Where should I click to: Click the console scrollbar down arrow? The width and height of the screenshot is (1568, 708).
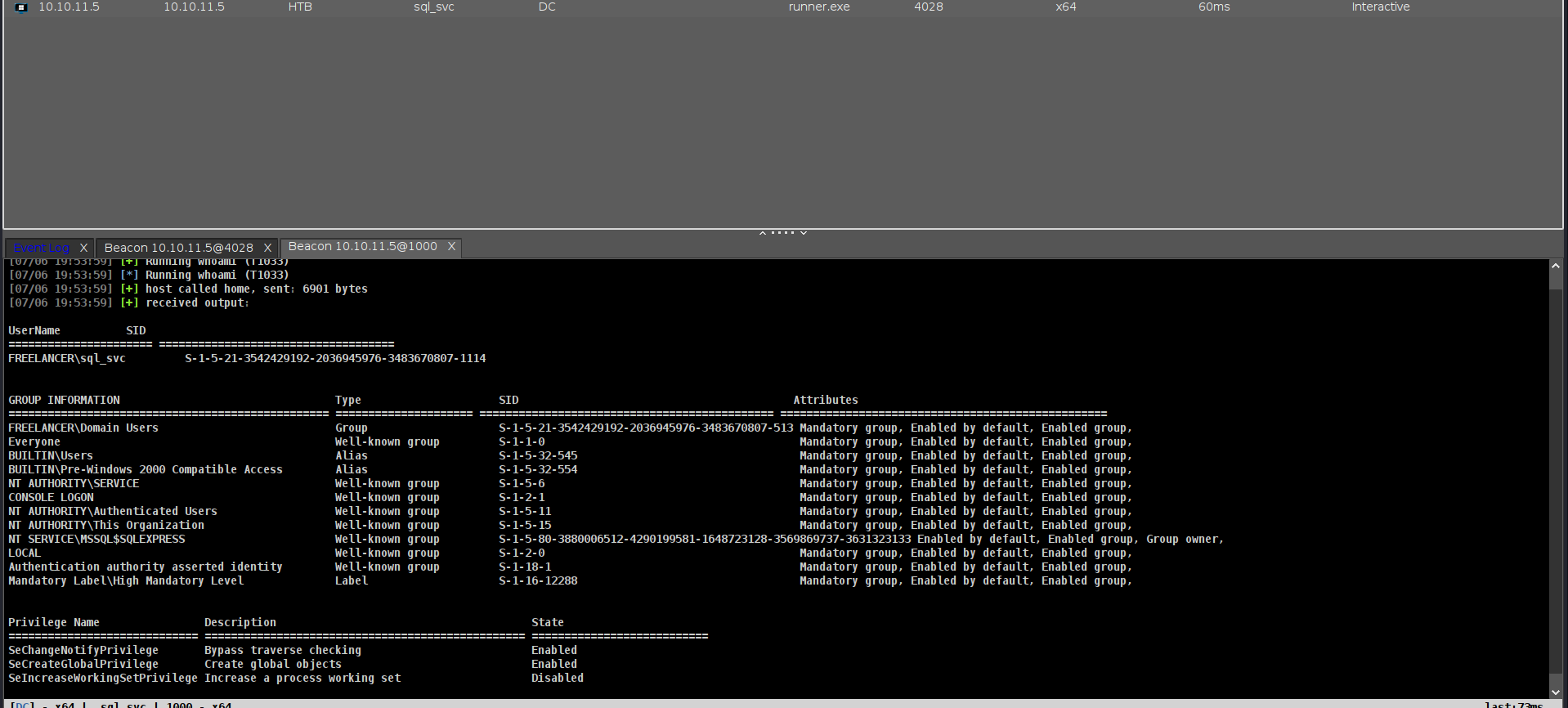point(1556,692)
